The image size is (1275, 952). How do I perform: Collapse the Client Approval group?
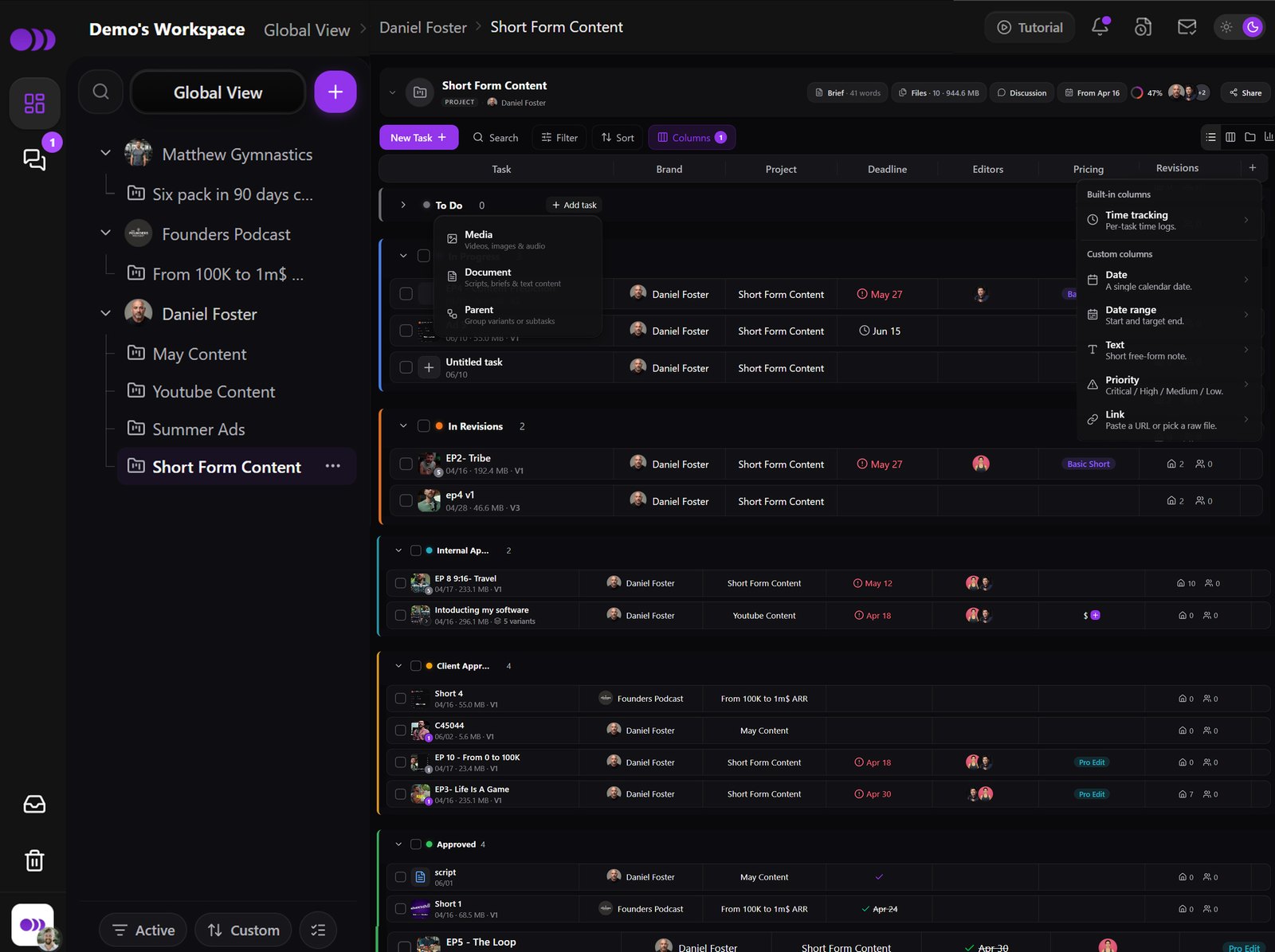[x=398, y=666]
